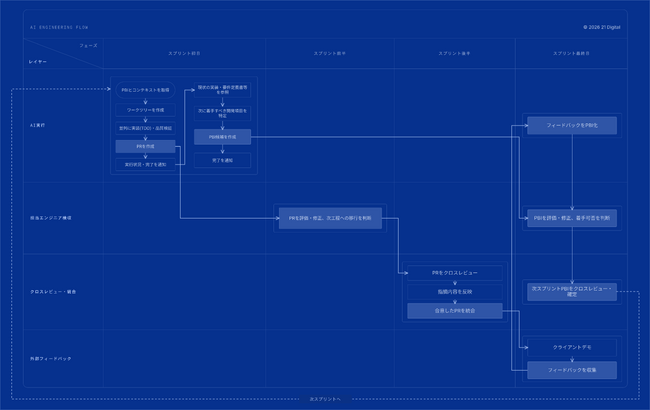This screenshot has width=650, height=410.
Task: Select the 'ワークツリーを作成' step box
Action: (145, 110)
